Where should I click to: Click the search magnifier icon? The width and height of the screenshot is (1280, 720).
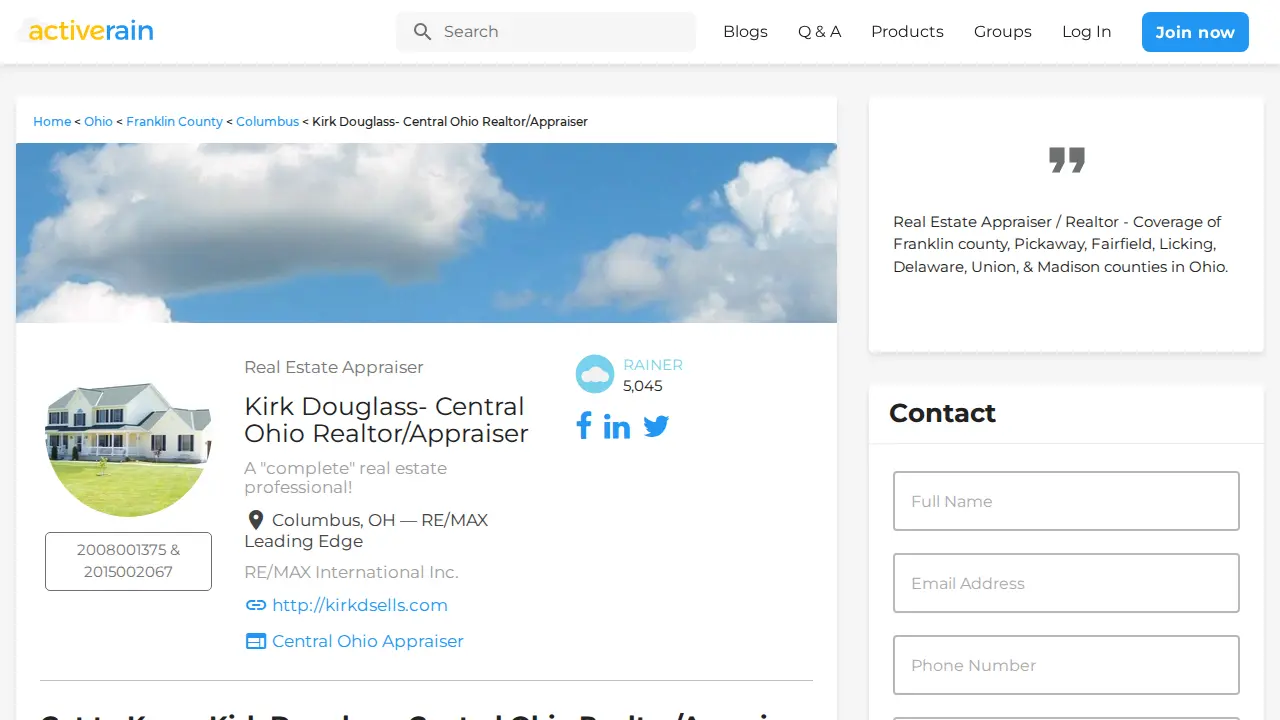pyautogui.click(x=423, y=32)
